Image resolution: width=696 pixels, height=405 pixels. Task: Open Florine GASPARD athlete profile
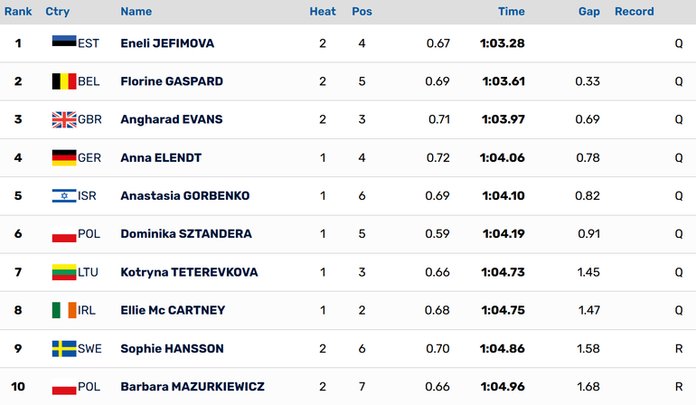(171, 81)
